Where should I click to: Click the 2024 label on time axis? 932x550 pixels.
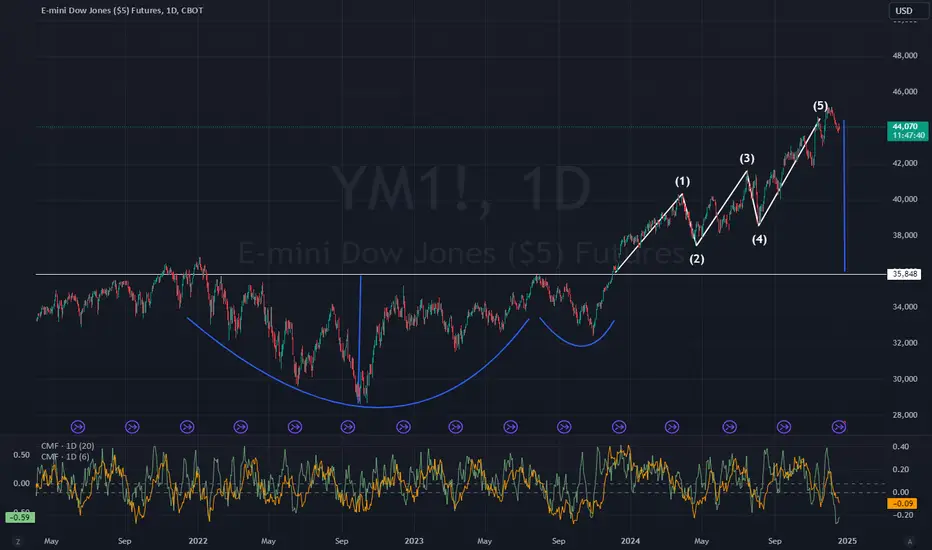pos(630,541)
